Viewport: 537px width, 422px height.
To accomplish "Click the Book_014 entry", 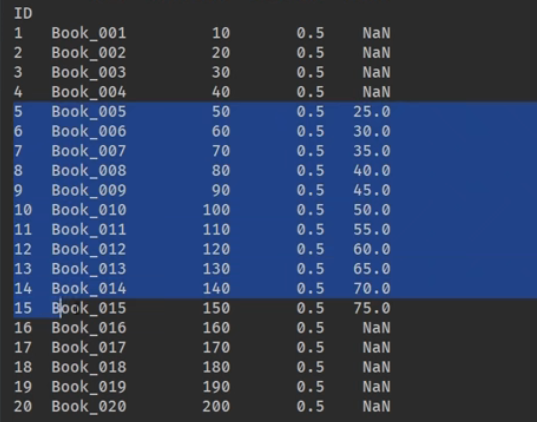I will 89,288.
